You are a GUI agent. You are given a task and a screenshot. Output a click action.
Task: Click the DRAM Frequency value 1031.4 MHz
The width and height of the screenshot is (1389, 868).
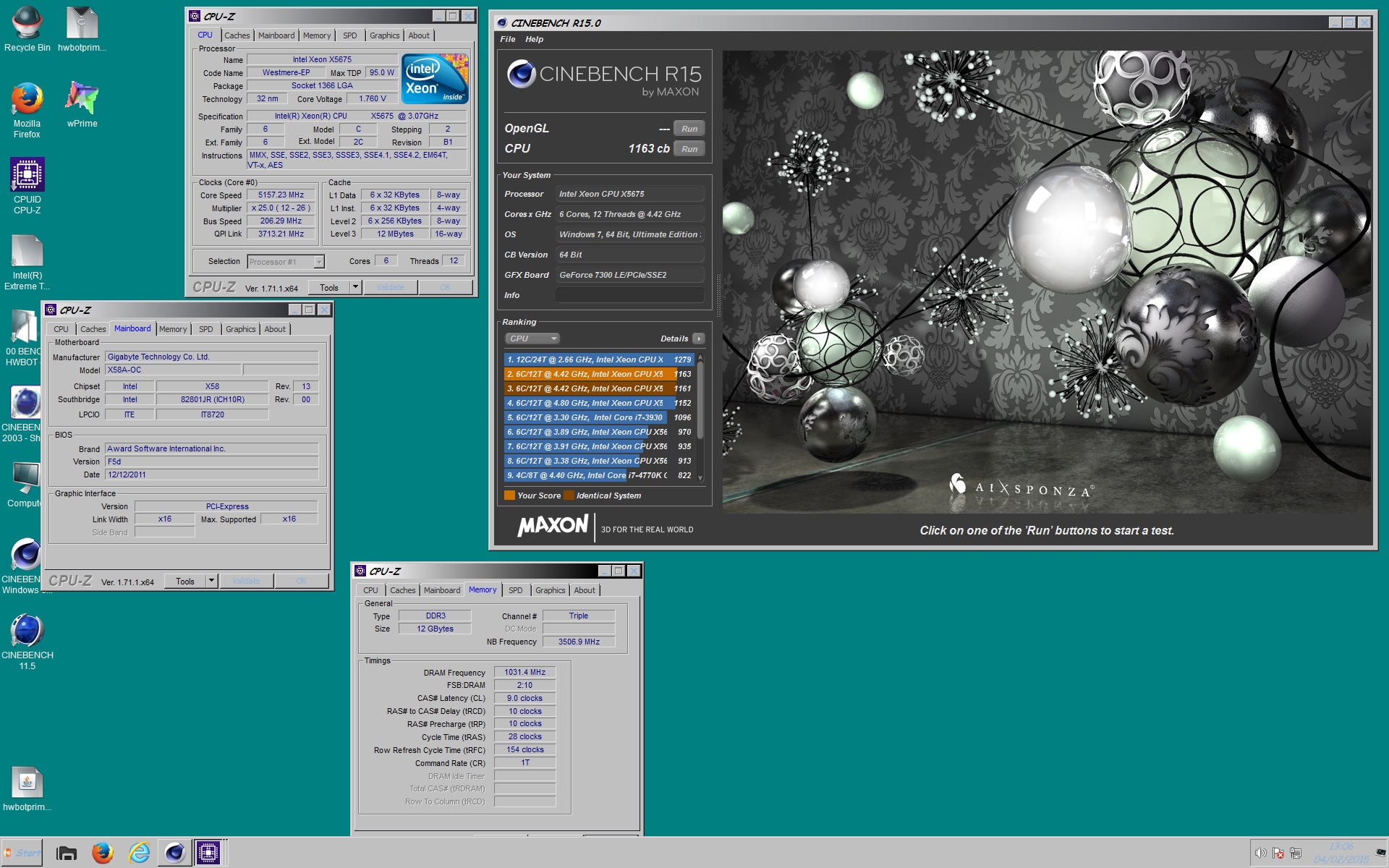coord(525,672)
